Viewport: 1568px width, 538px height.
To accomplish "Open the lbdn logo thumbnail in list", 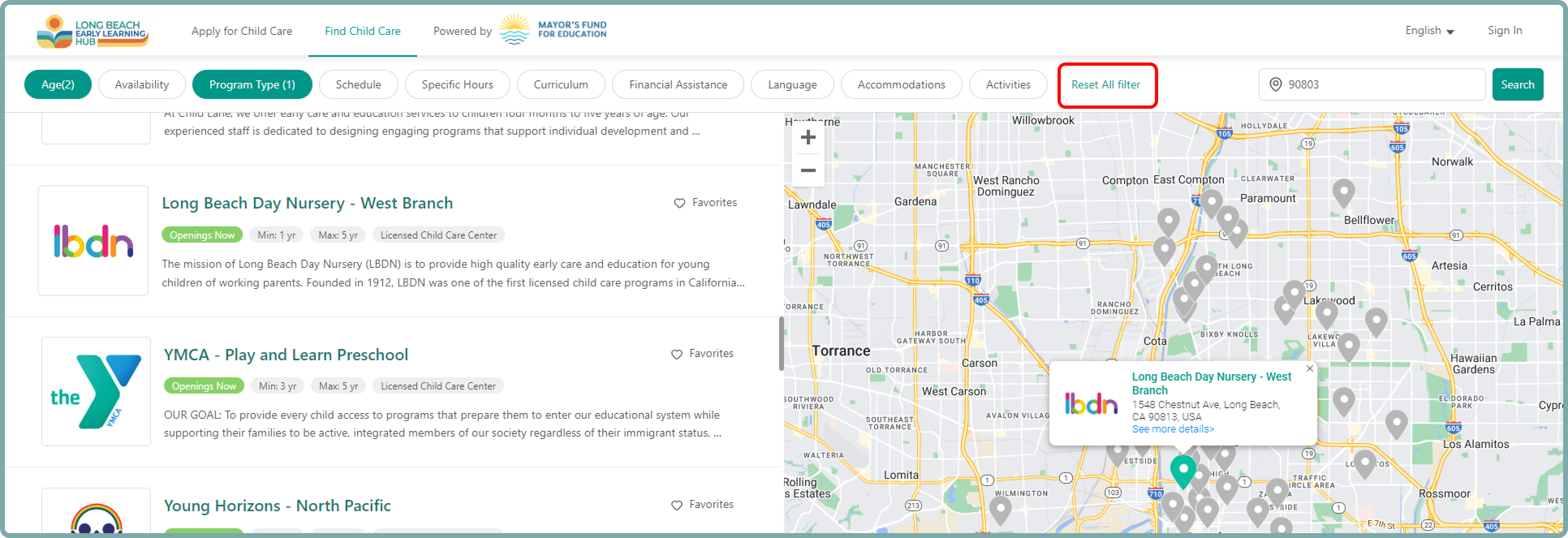I will tap(93, 241).
